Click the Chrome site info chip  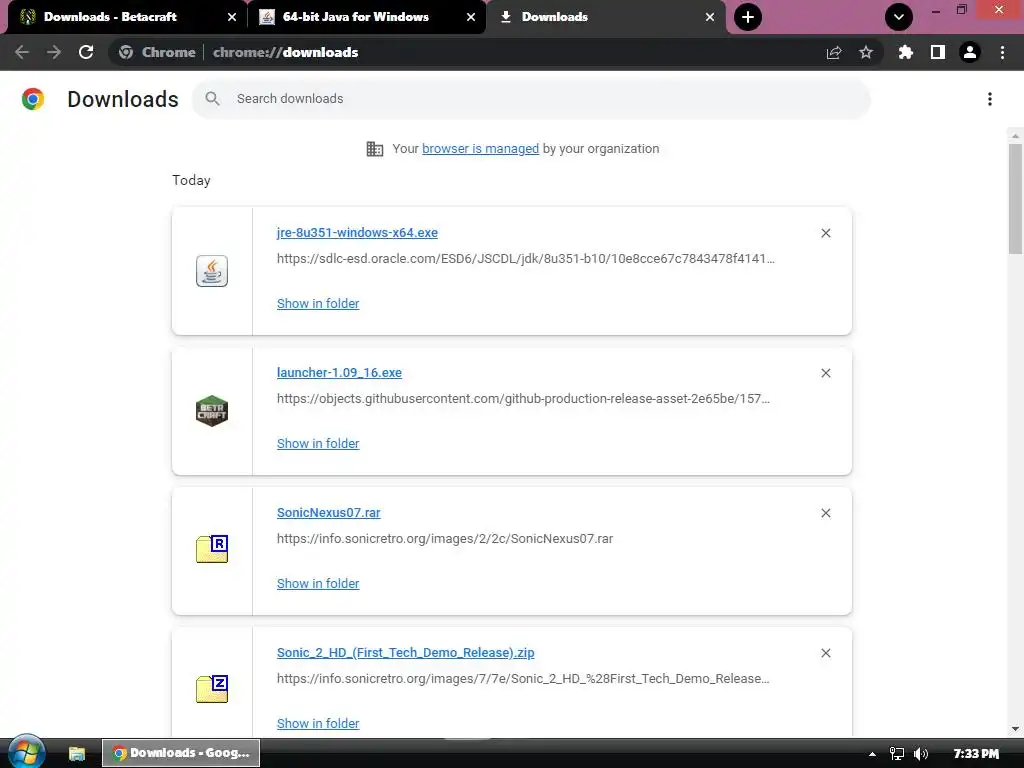tap(157, 52)
